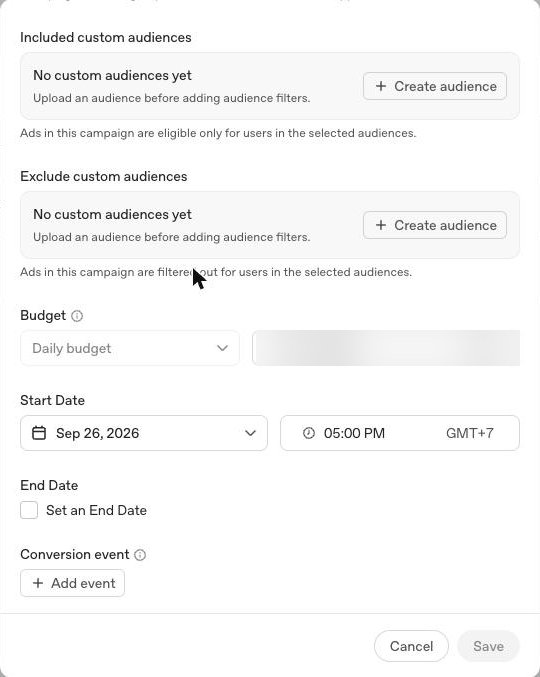Screen dimensions: 540x677
Task: Open the Start Date picker showing Sep 26, 2026
Action: (144, 433)
